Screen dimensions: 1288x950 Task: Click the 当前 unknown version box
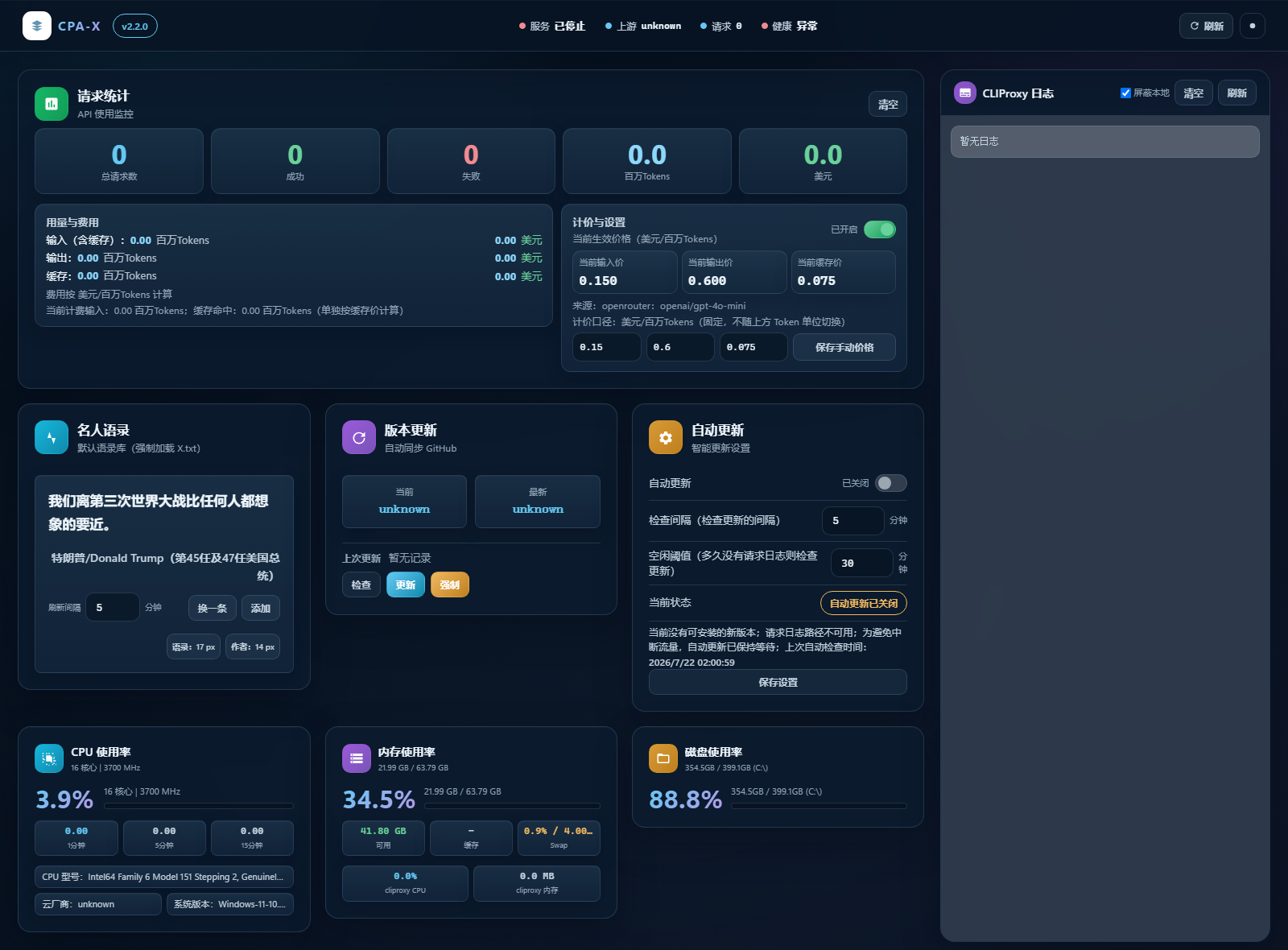tap(404, 502)
